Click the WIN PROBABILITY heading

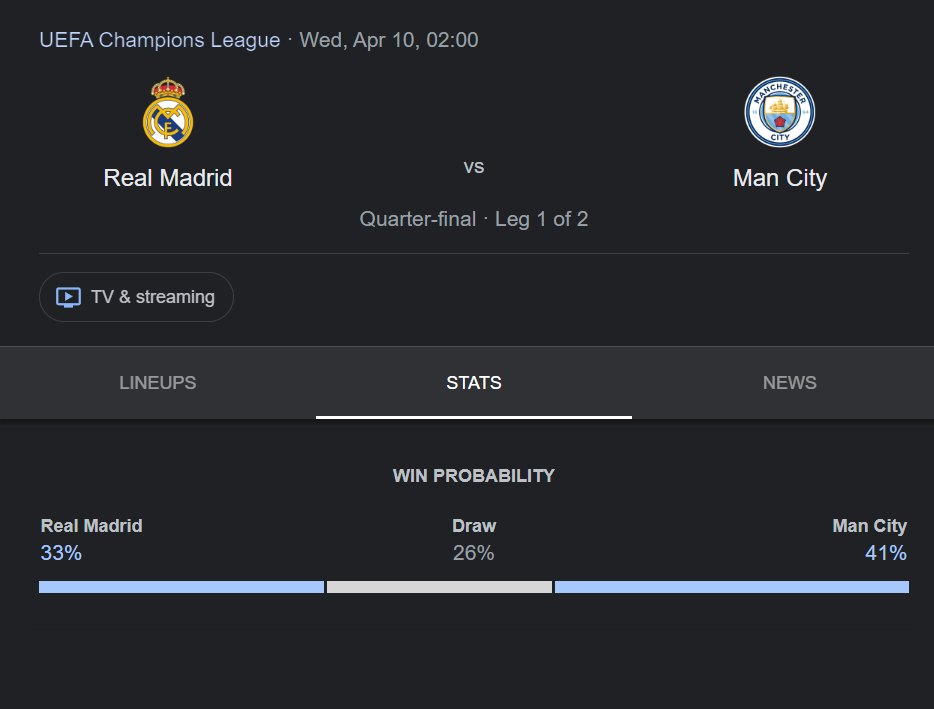pyautogui.click(x=474, y=475)
